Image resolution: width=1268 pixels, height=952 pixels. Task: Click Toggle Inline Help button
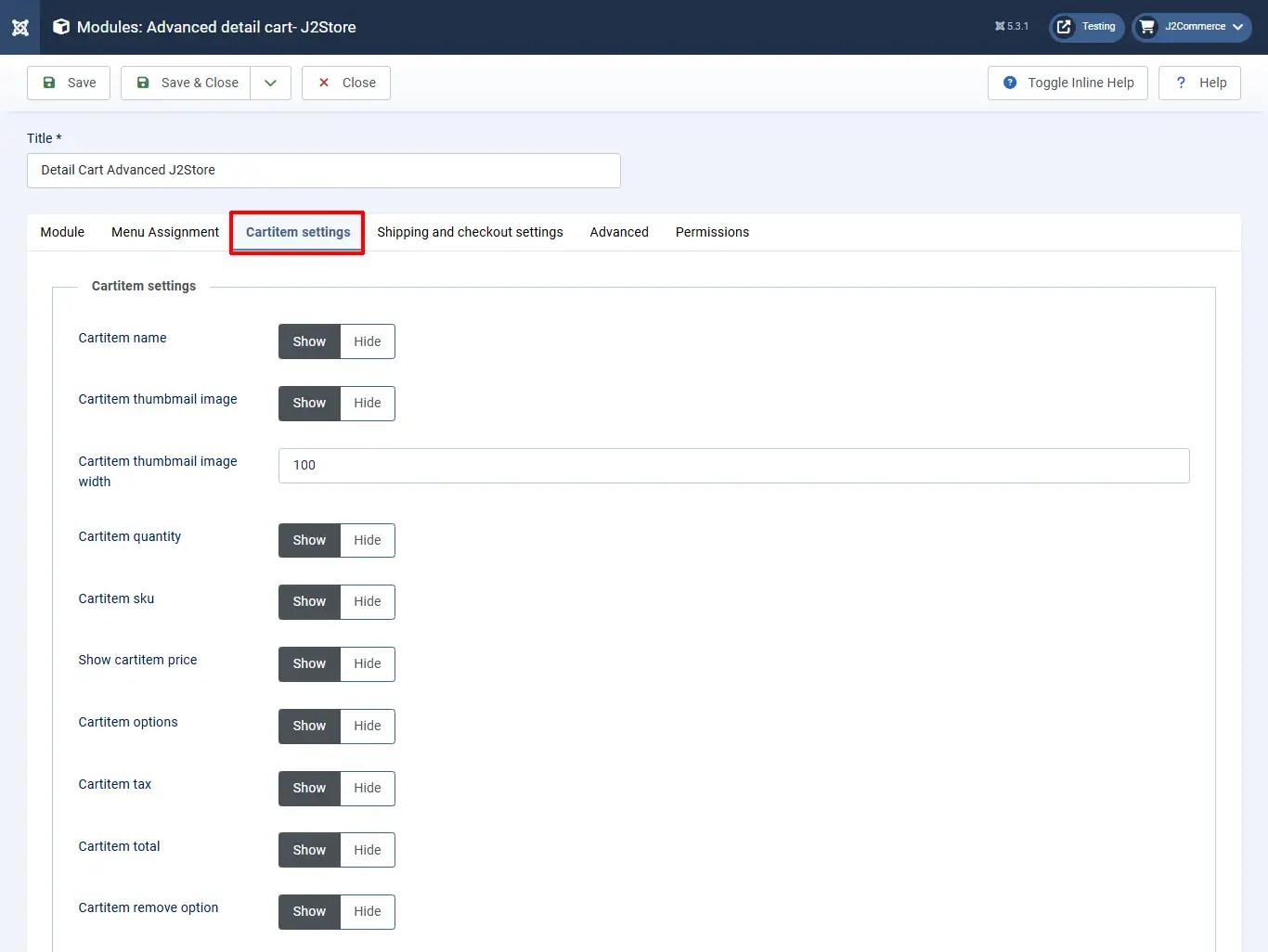tap(1067, 83)
